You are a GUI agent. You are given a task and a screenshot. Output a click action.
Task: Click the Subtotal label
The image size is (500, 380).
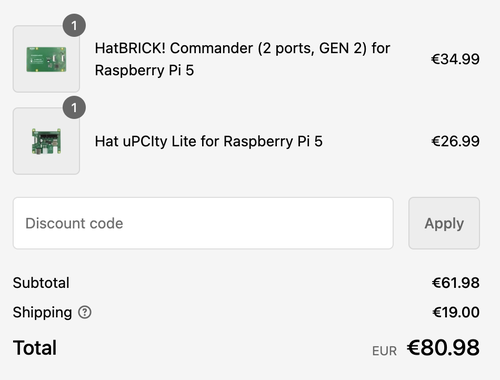[41, 283]
